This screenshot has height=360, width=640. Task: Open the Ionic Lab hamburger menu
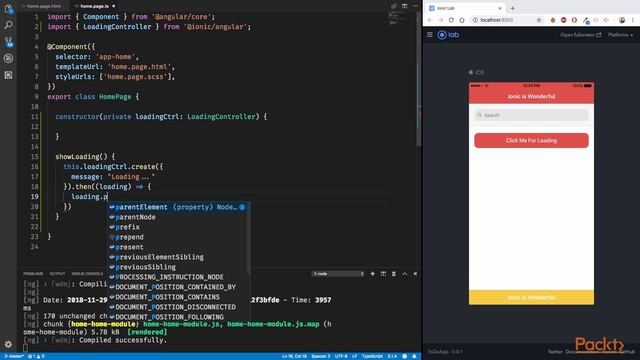pos(430,35)
